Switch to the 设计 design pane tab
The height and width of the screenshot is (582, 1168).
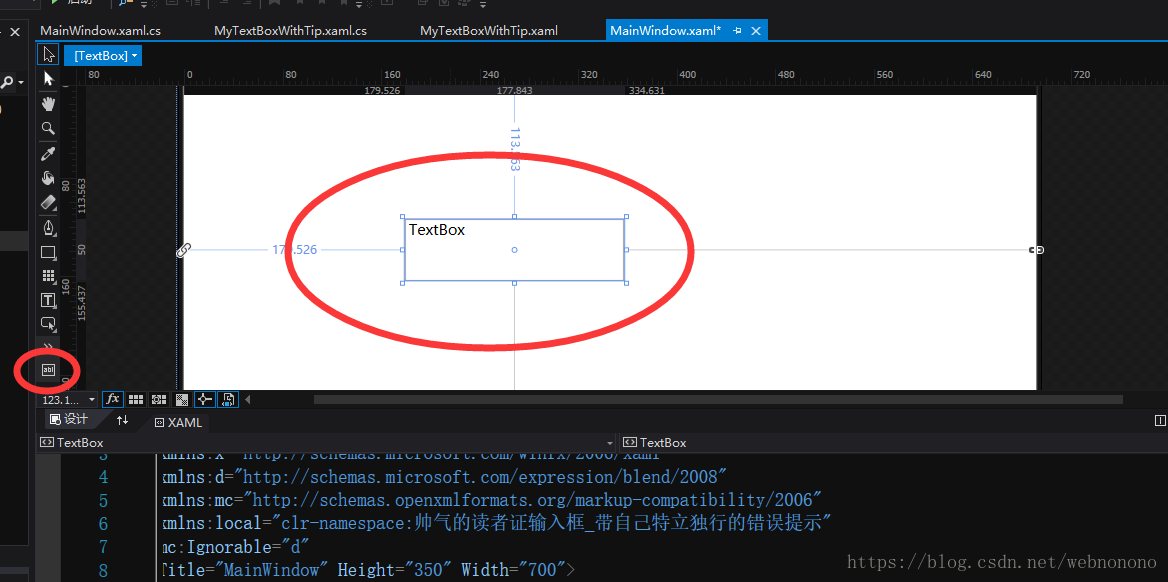(69, 420)
